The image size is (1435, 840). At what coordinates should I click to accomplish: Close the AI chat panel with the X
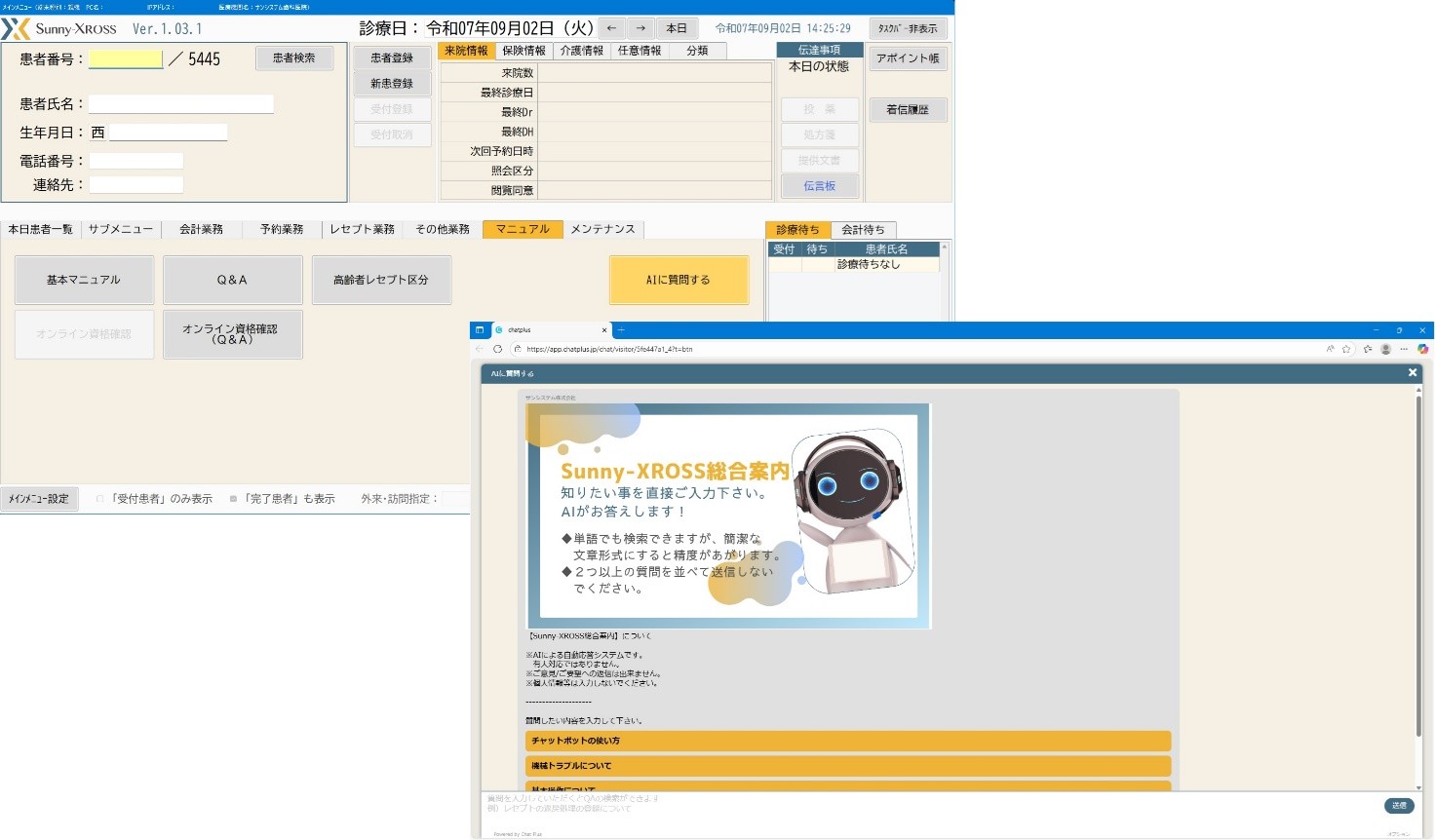(1413, 372)
